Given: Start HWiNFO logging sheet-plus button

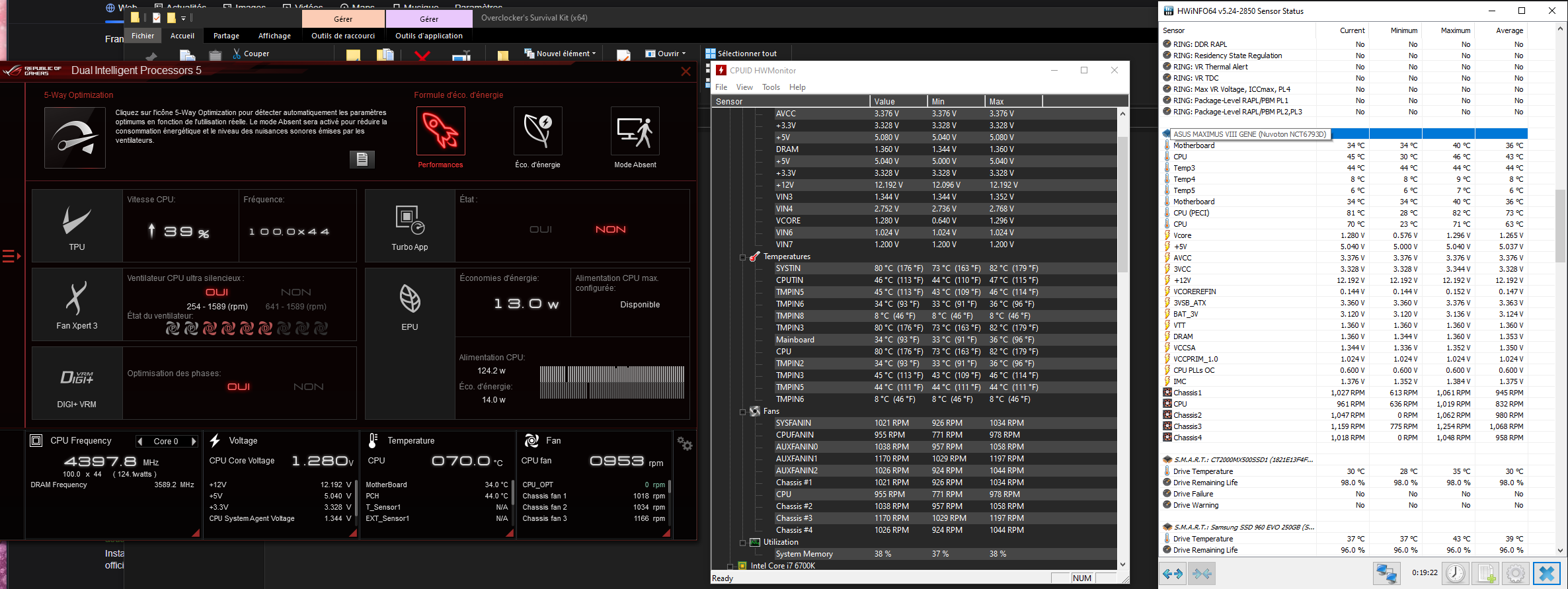Looking at the screenshot, I should click(1486, 573).
